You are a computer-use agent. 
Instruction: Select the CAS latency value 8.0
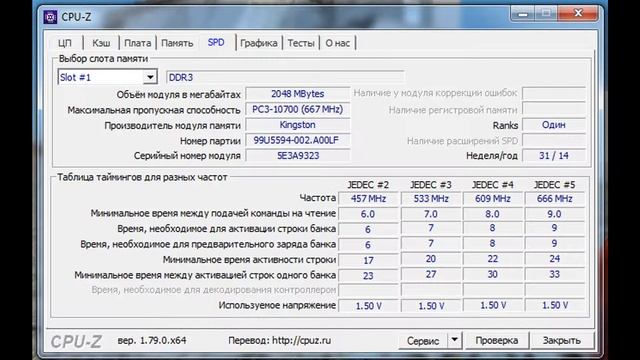coord(493,214)
